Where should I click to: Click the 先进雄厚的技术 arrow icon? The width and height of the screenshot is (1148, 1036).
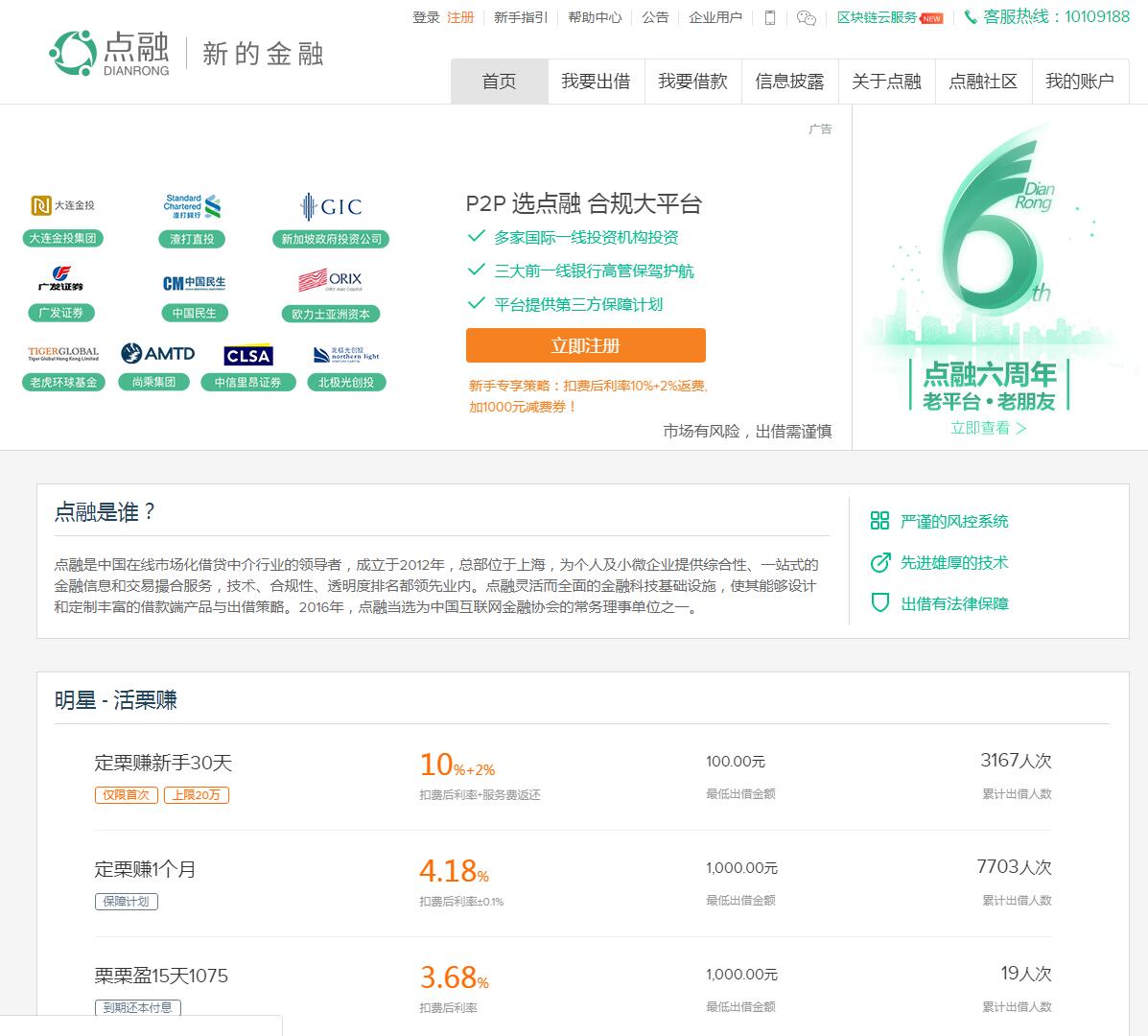pyautogui.click(x=880, y=562)
